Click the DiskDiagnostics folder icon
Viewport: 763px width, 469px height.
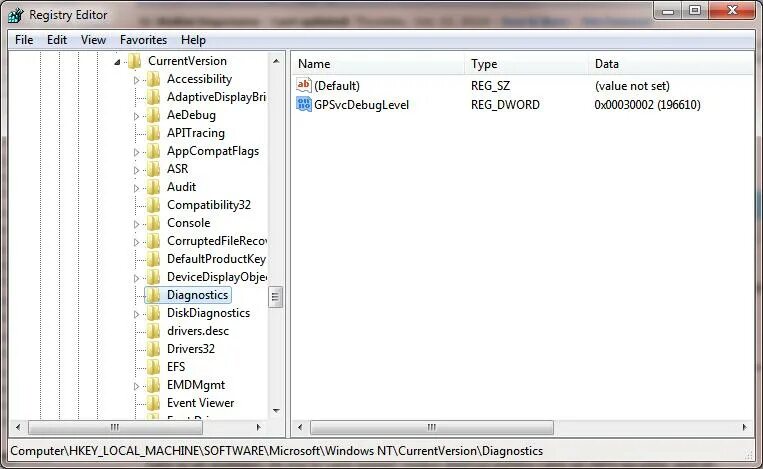click(x=153, y=313)
